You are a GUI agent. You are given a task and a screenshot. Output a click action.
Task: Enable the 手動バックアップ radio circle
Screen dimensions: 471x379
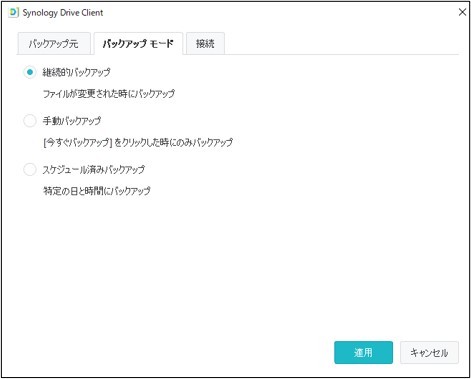click(30, 121)
